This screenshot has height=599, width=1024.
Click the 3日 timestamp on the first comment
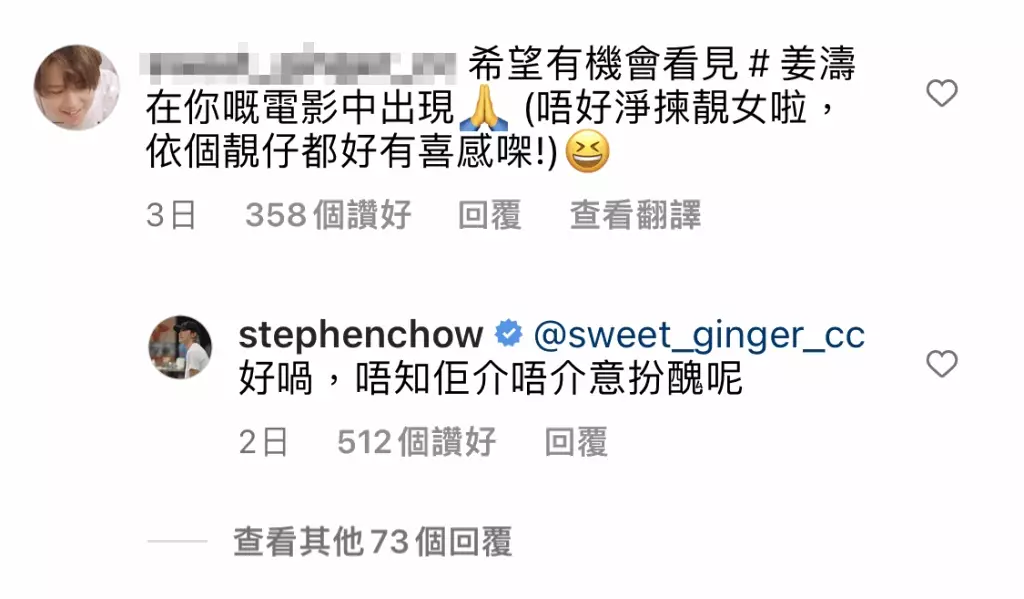171,215
